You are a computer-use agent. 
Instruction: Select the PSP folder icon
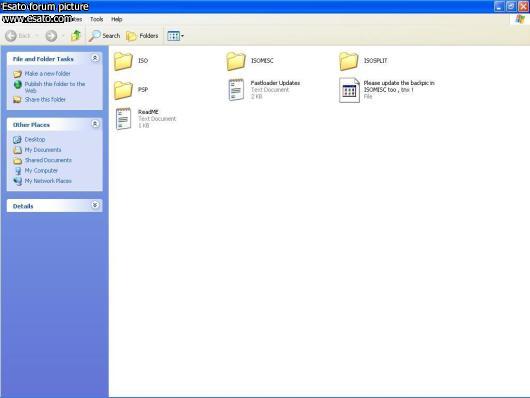tap(123, 90)
